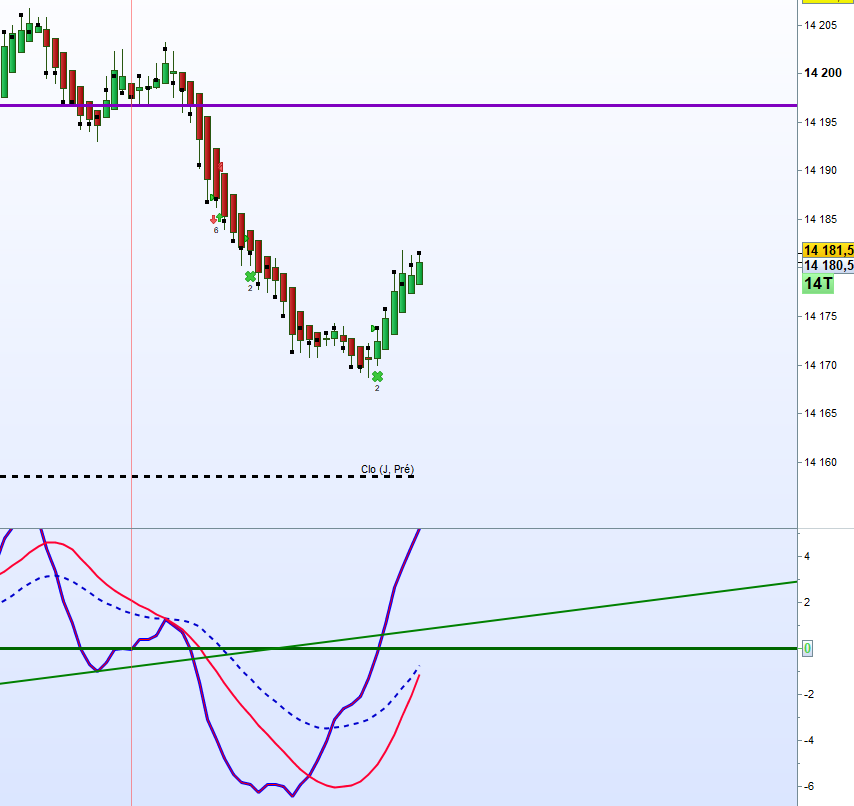The image size is (854, 806).
Task: Click the indicator axis value 4
Action: tap(807, 556)
